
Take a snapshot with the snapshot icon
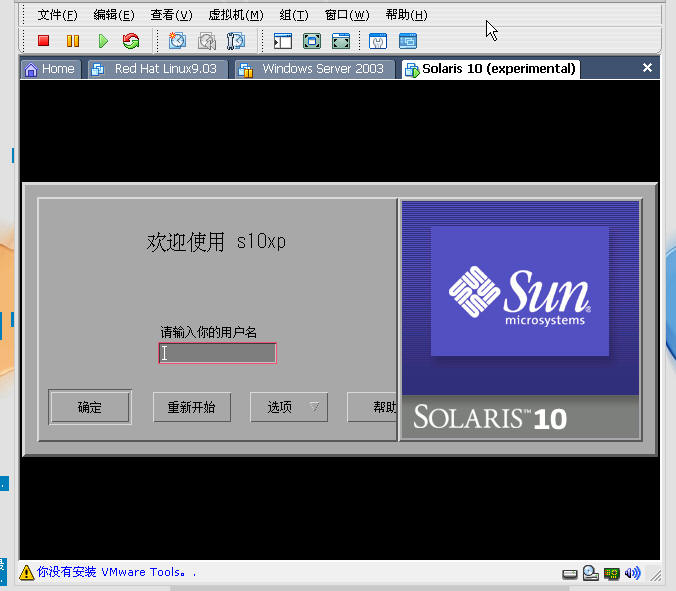(177, 41)
